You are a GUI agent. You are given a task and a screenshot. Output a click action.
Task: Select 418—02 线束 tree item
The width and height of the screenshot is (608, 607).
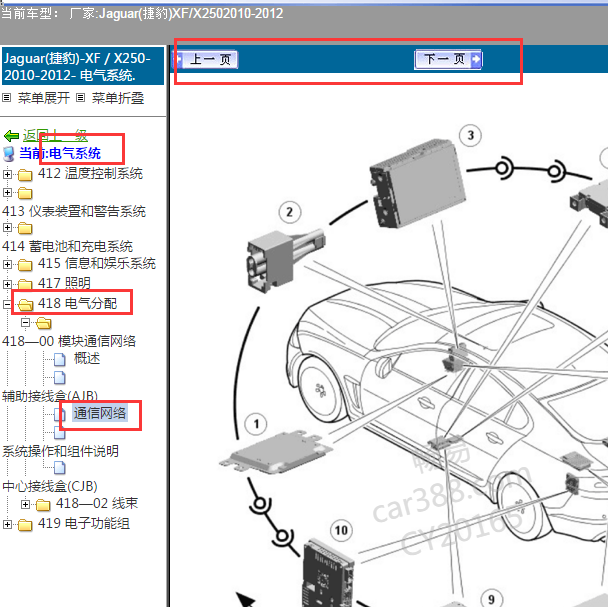coord(97,503)
